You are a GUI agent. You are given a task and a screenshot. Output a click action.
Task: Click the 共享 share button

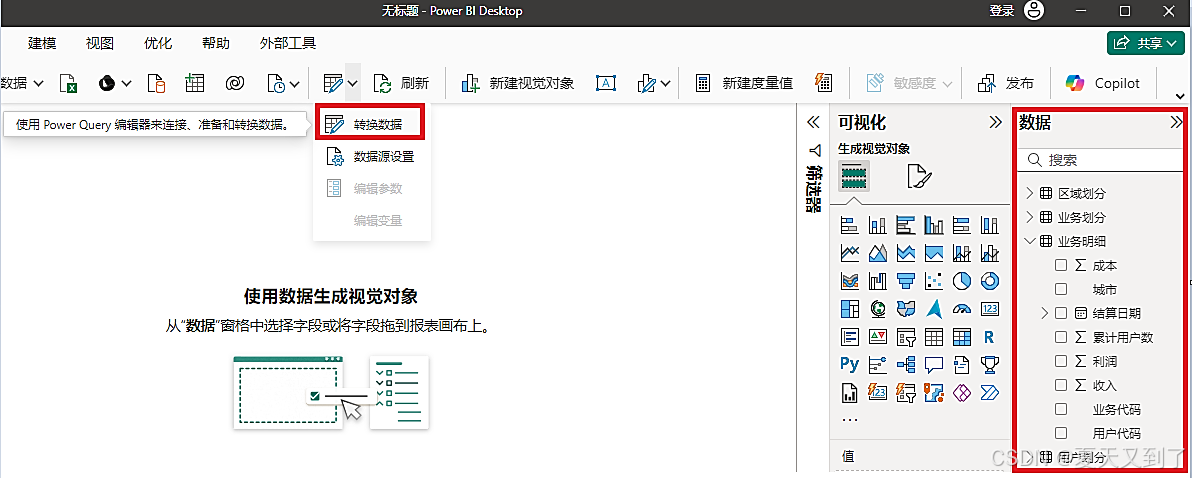(1146, 43)
